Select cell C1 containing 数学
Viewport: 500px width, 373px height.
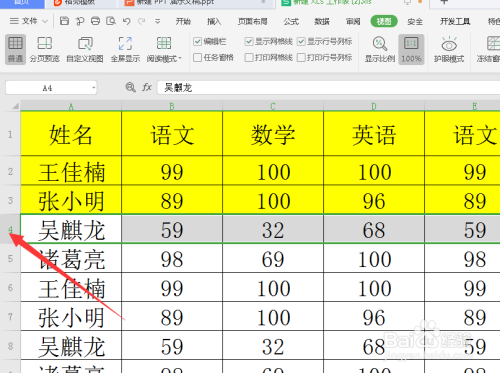pos(273,134)
